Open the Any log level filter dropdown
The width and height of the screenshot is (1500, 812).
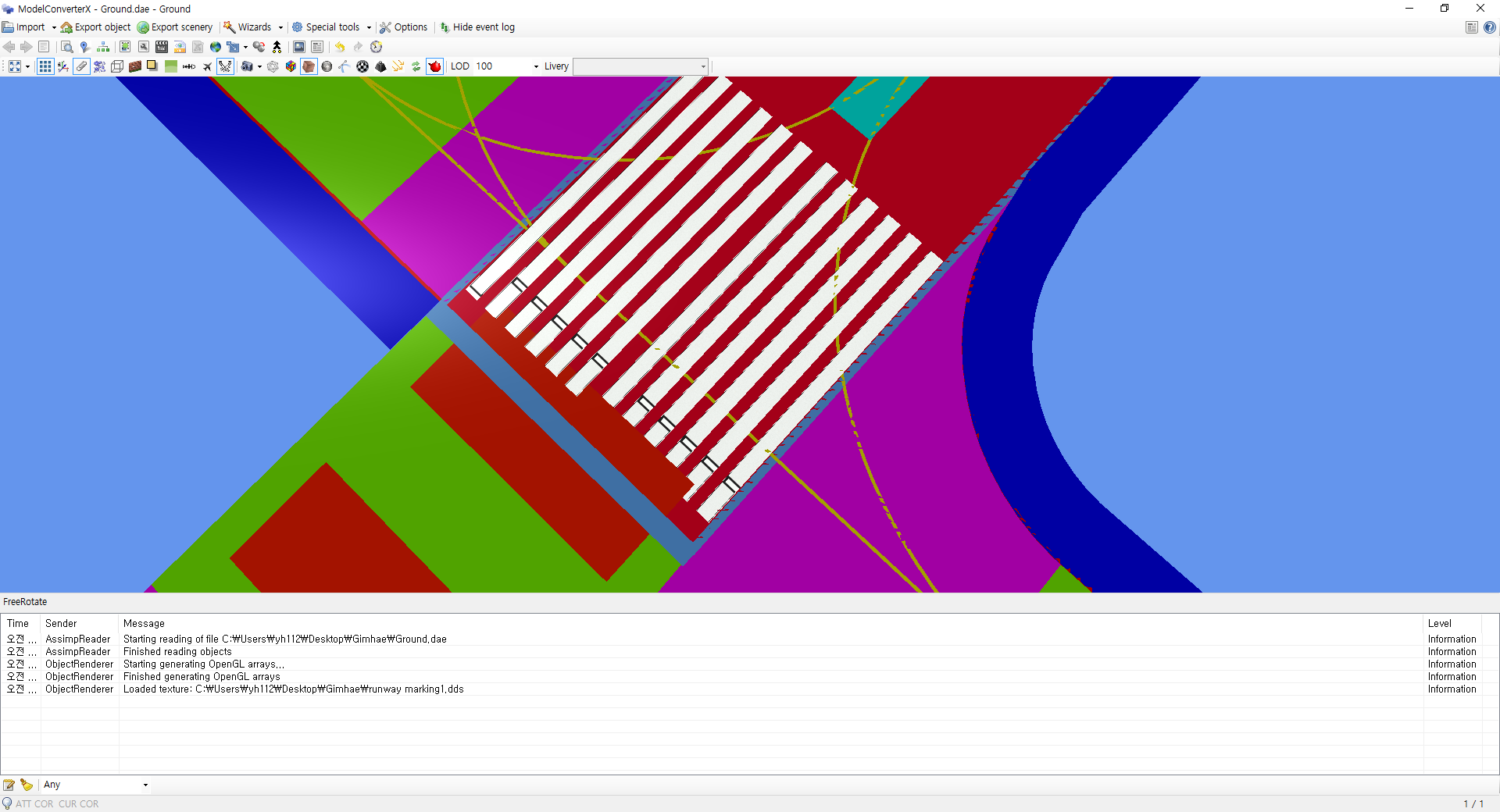pyautogui.click(x=145, y=785)
